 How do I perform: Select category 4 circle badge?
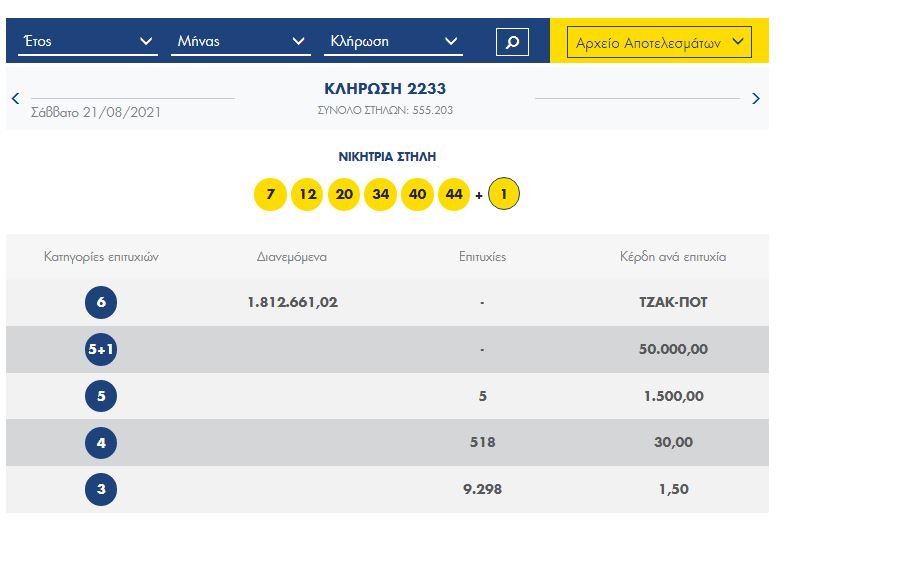(101, 442)
